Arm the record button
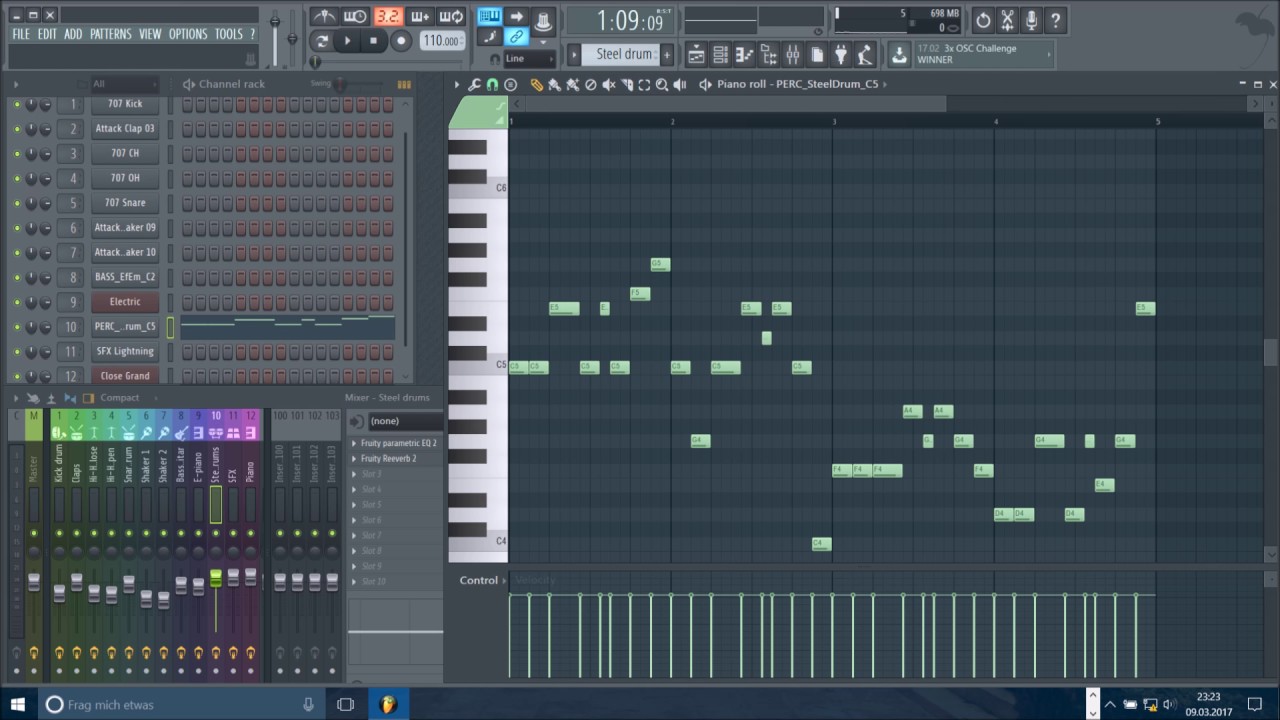Image resolution: width=1280 pixels, height=720 pixels. 401,41
